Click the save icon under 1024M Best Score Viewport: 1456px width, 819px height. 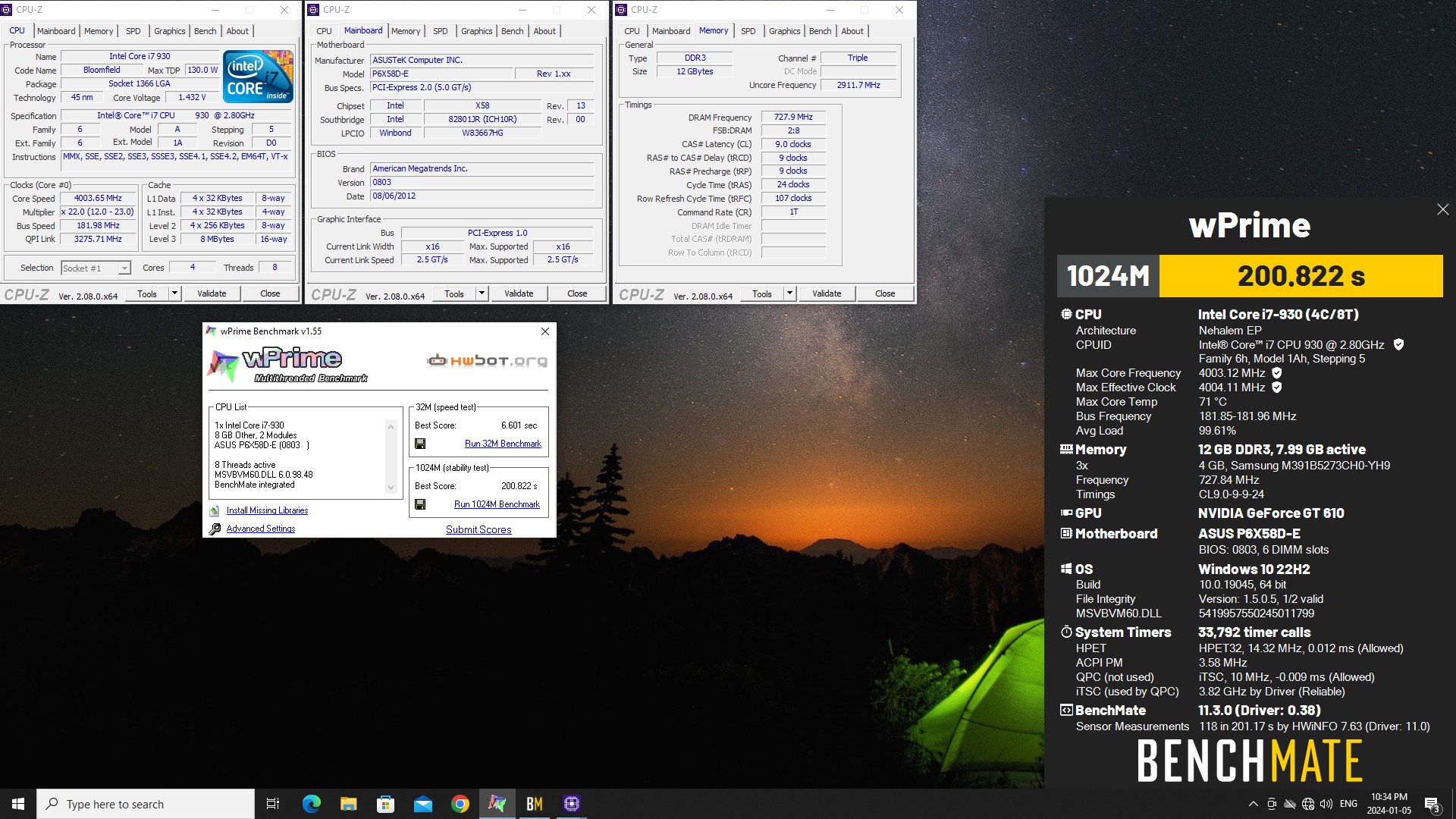[420, 504]
